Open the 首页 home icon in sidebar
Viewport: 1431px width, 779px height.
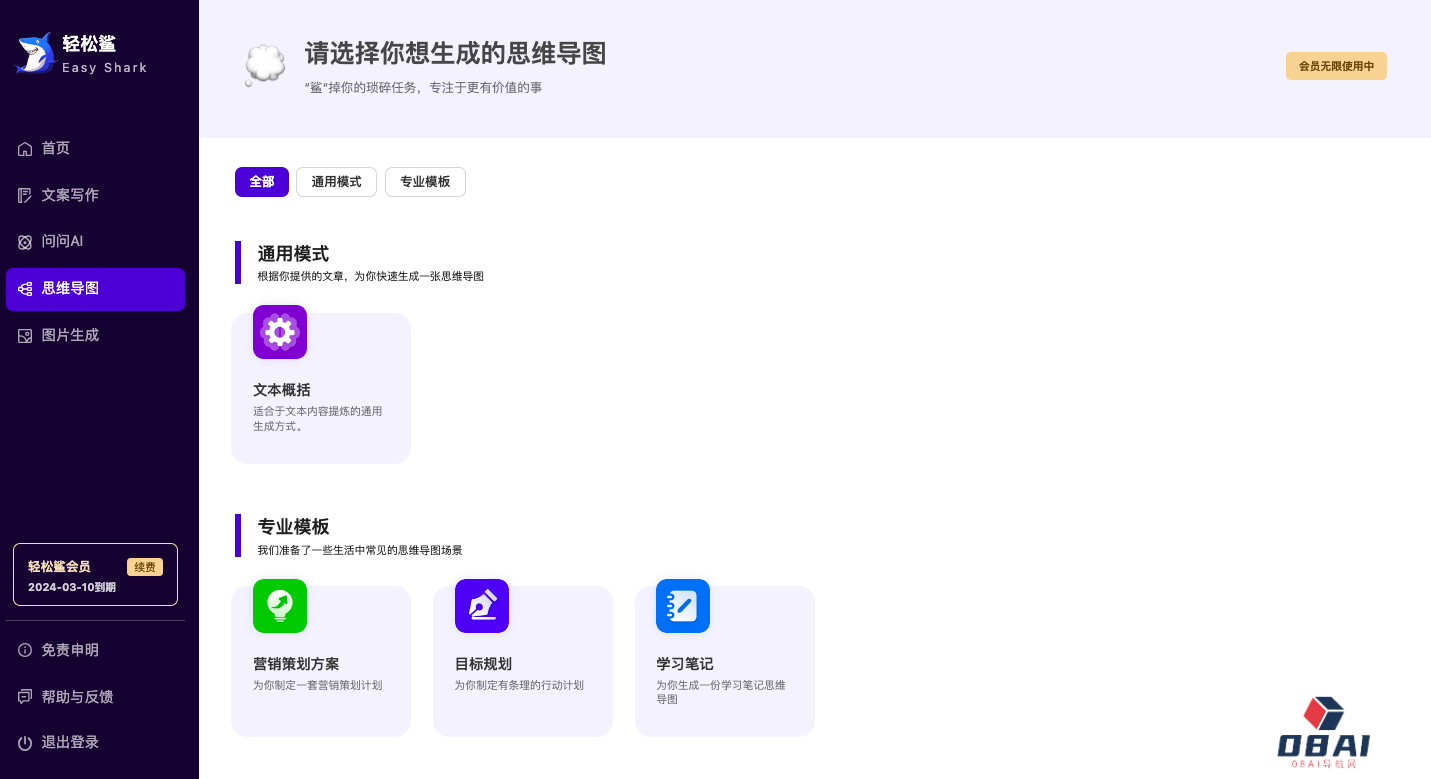click(25, 148)
